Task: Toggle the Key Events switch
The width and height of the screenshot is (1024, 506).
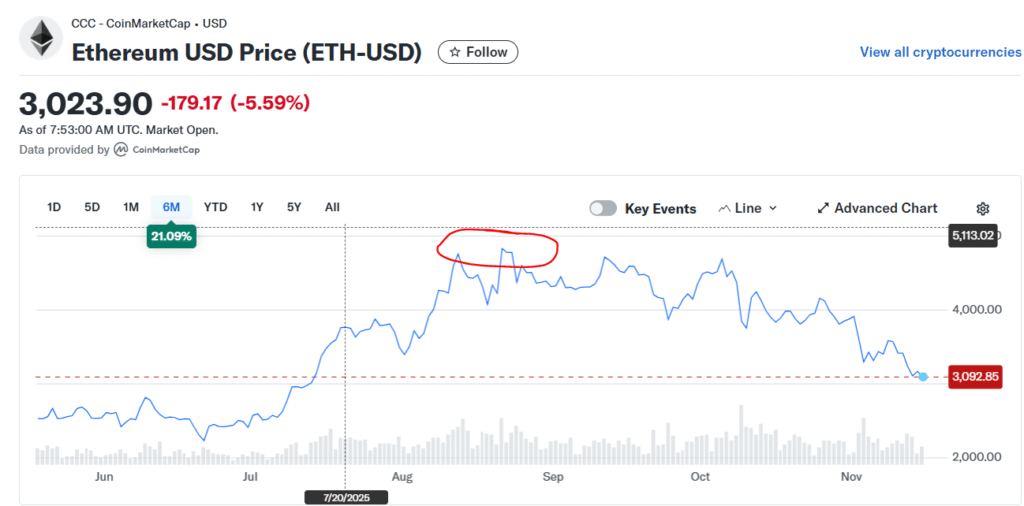Action: 603,208
